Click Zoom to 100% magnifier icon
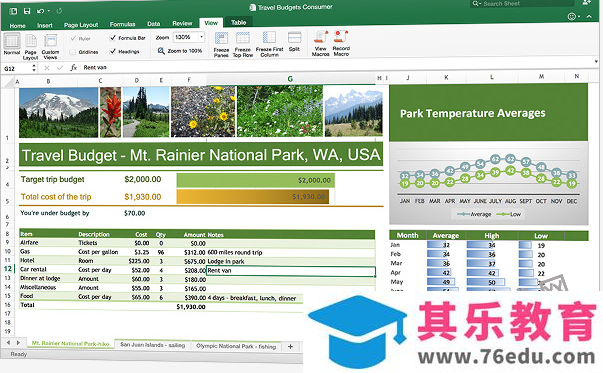The width and height of the screenshot is (603, 373). coord(161,51)
